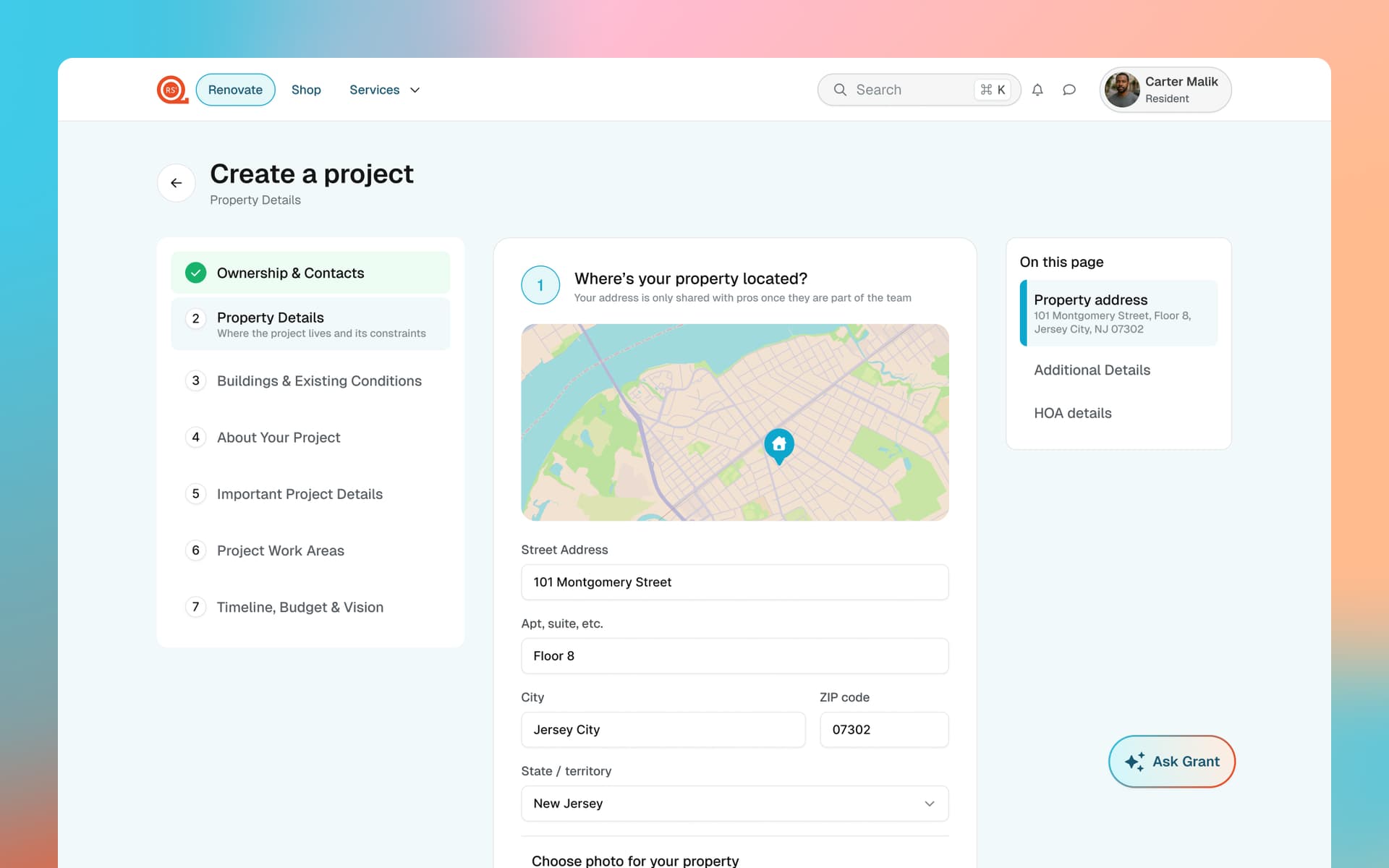Click the Ask Grant button
Viewport: 1389px width, 868px height.
click(x=1171, y=762)
